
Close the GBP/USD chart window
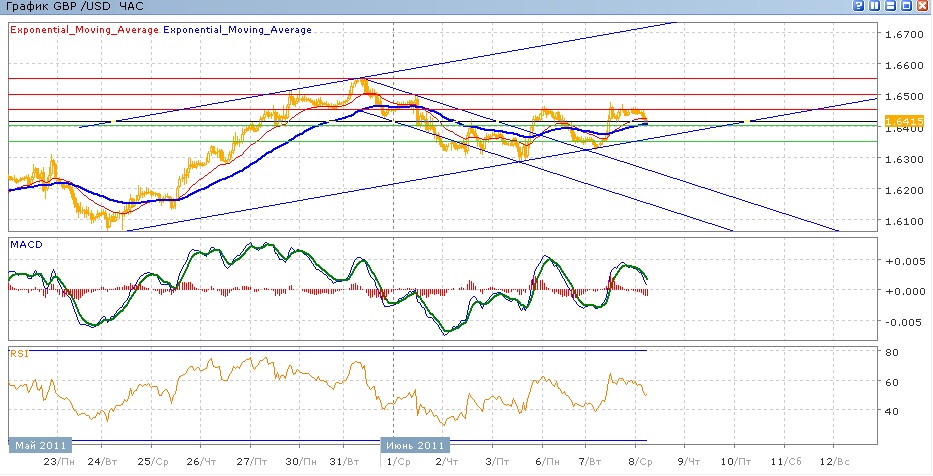coord(923,6)
